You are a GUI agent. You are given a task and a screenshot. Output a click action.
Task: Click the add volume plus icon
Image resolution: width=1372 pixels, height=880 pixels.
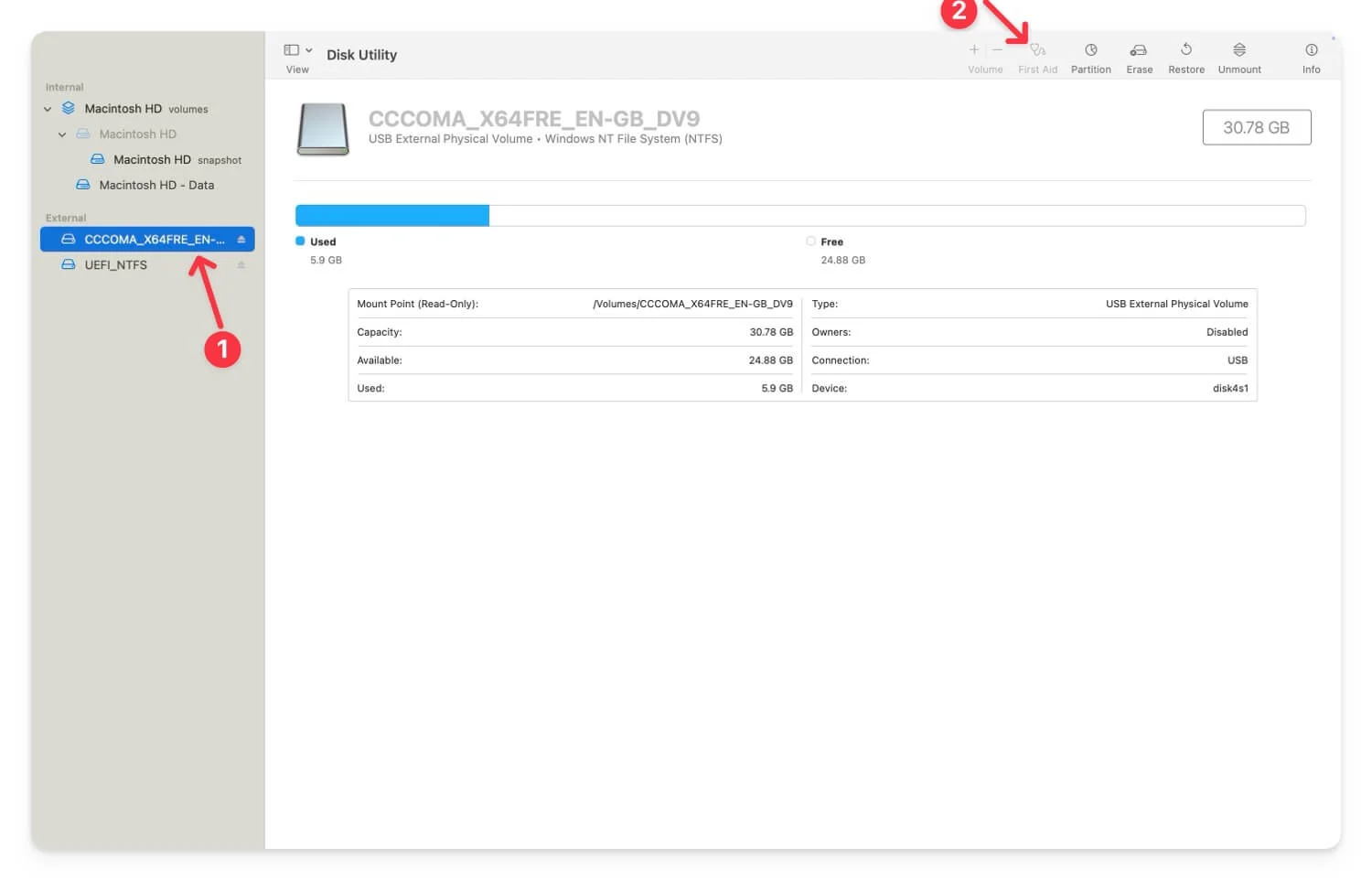pos(974,50)
